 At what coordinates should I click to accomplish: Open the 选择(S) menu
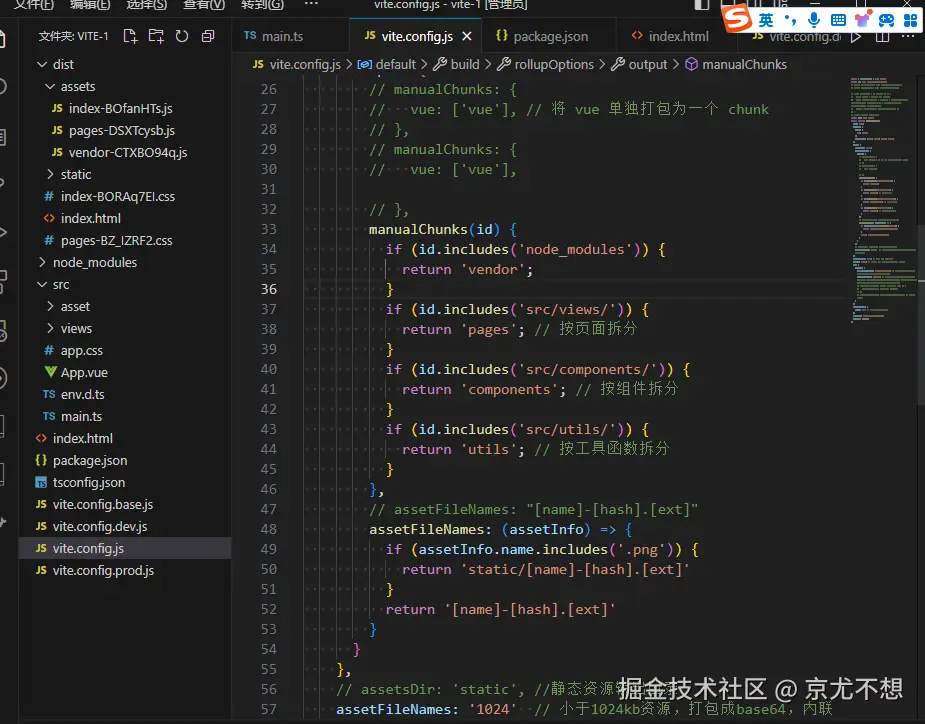coord(146,5)
